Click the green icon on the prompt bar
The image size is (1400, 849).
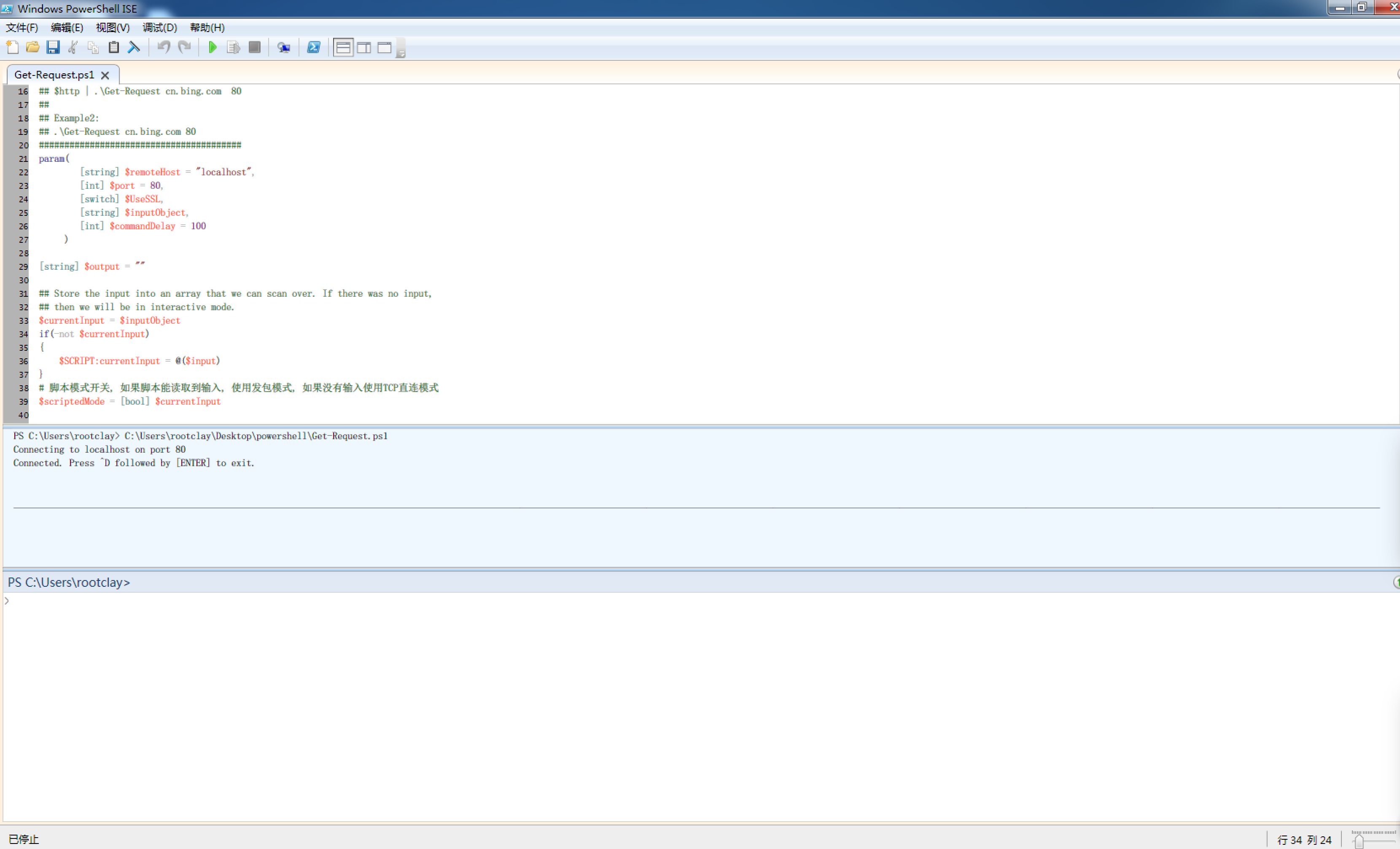click(1396, 582)
